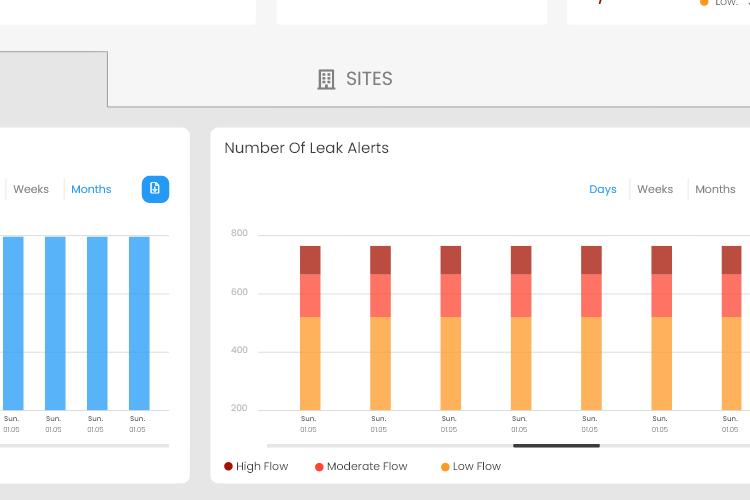750x500 pixels.
Task: Click the blue export file icon button
Action: tap(155, 189)
